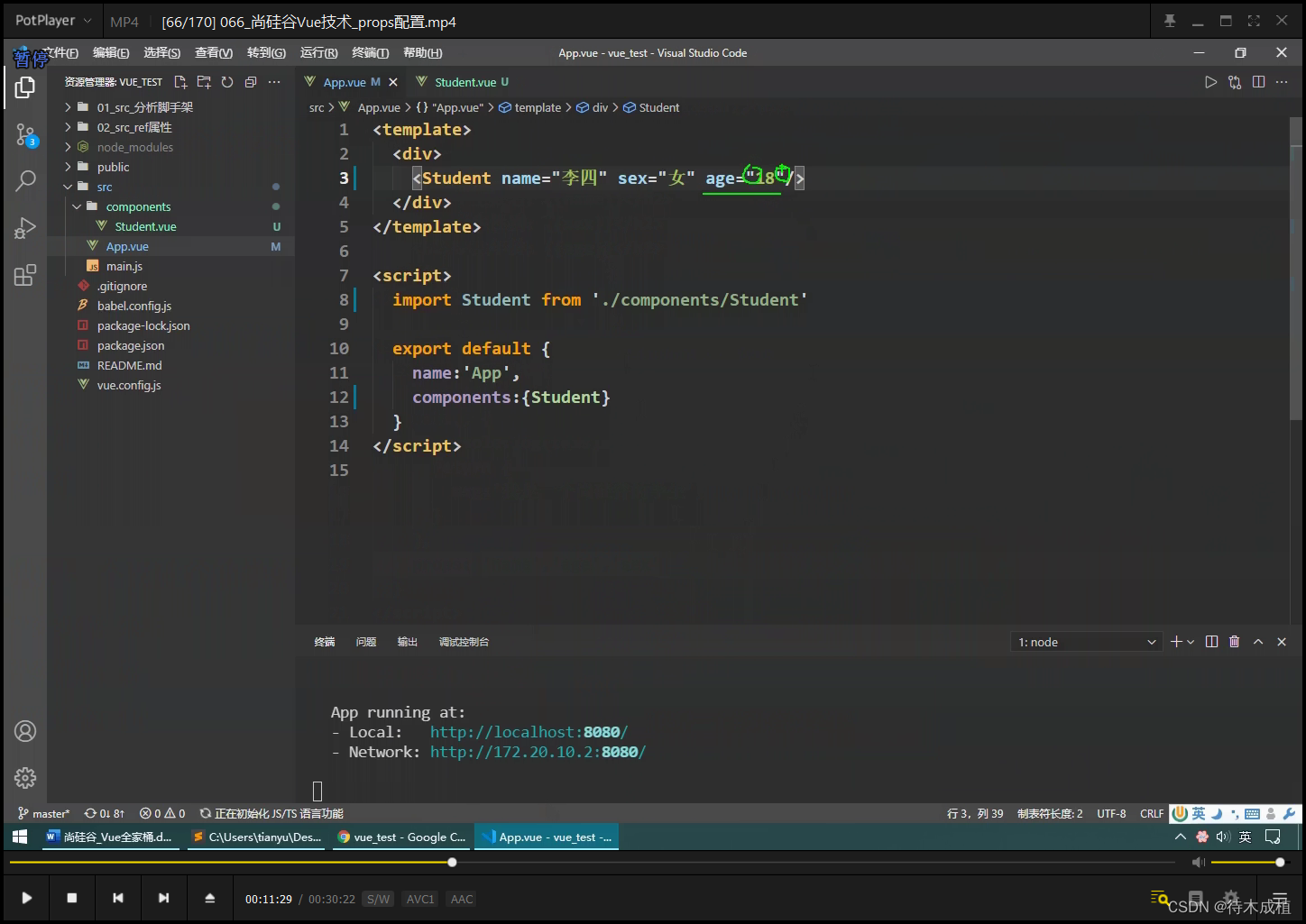This screenshot has width=1306, height=924.
Task: Split the editor to the right
Action: pyautogui.click(x=1258, y=82)
